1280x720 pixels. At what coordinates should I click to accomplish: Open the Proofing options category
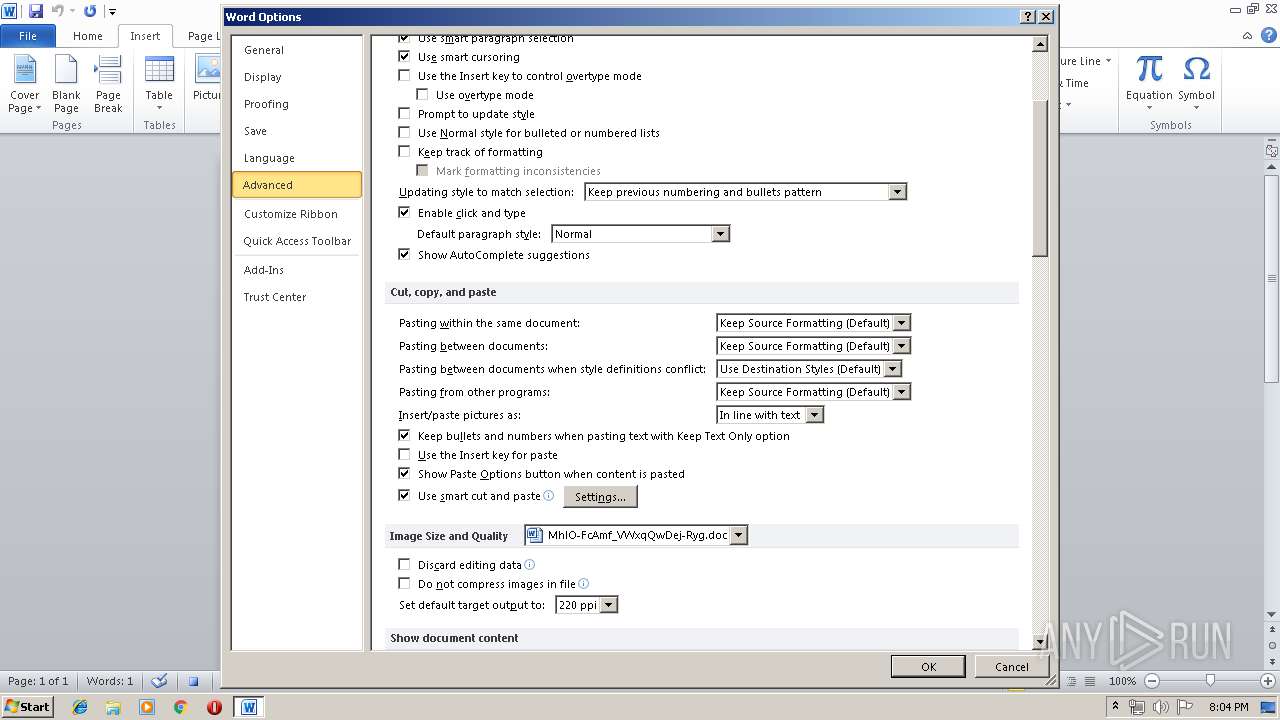(x=266, y=104)
